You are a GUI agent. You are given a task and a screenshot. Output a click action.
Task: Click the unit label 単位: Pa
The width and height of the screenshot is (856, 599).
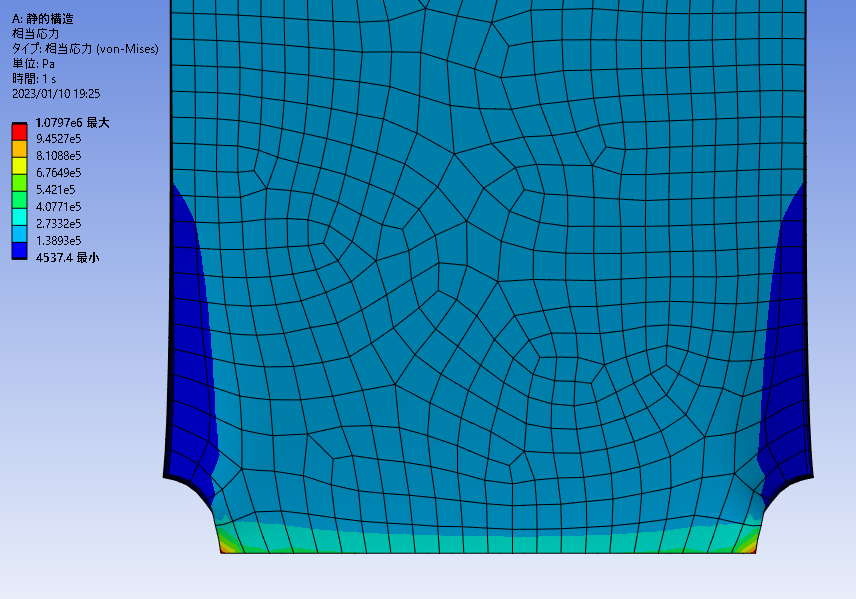click(x=33, y=63)
